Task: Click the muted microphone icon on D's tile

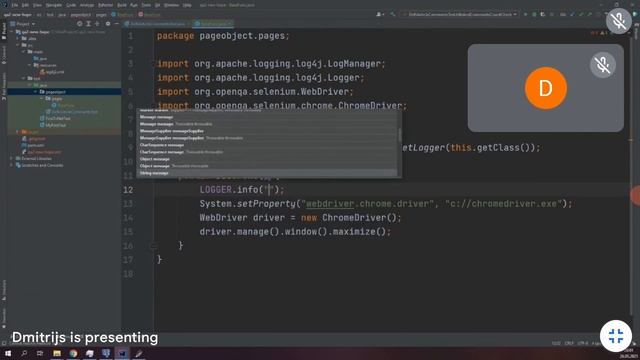Action: [602, 65]
